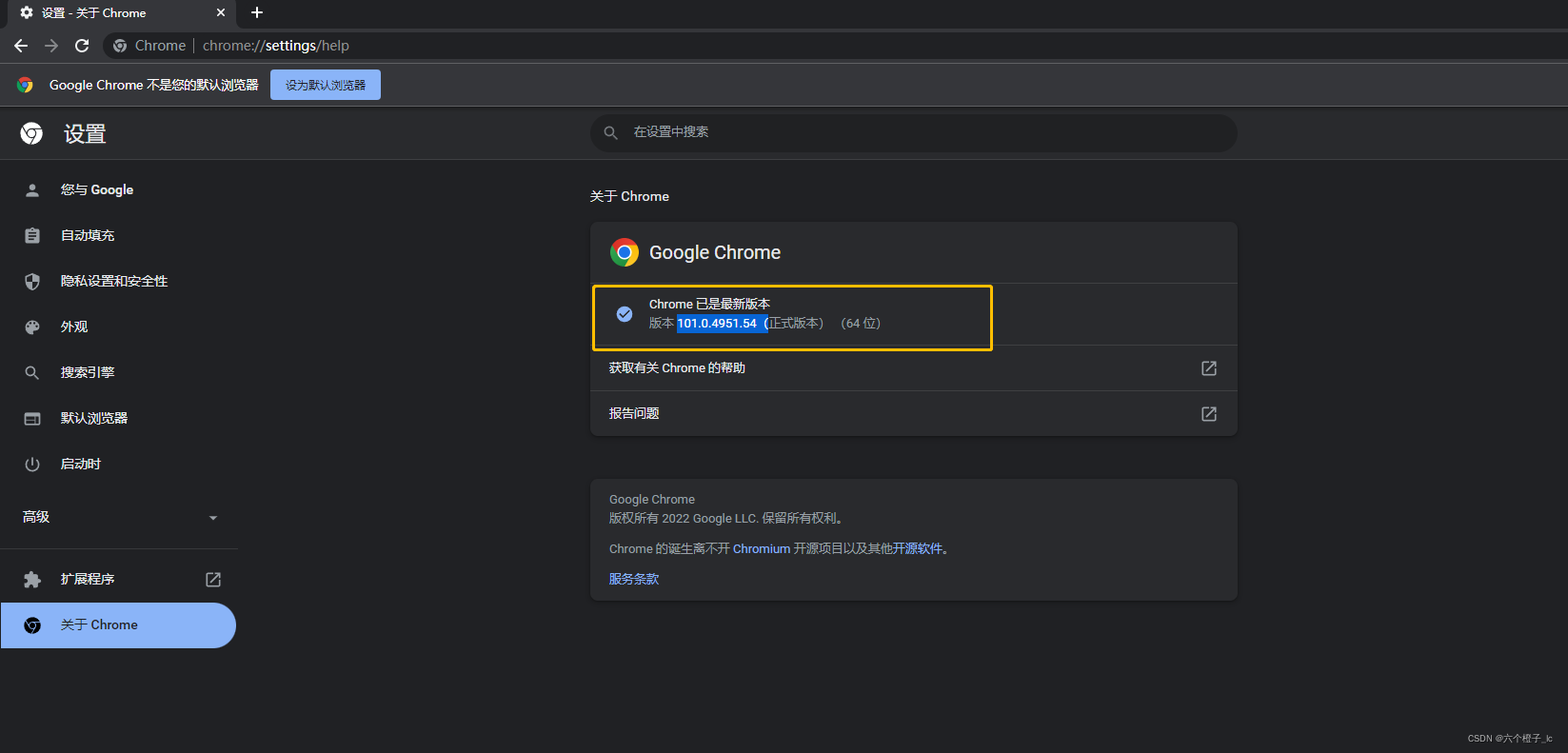Go back with the browser back arrow
The width and height of the screenshot is (1568, 753).
pos(21,46)
